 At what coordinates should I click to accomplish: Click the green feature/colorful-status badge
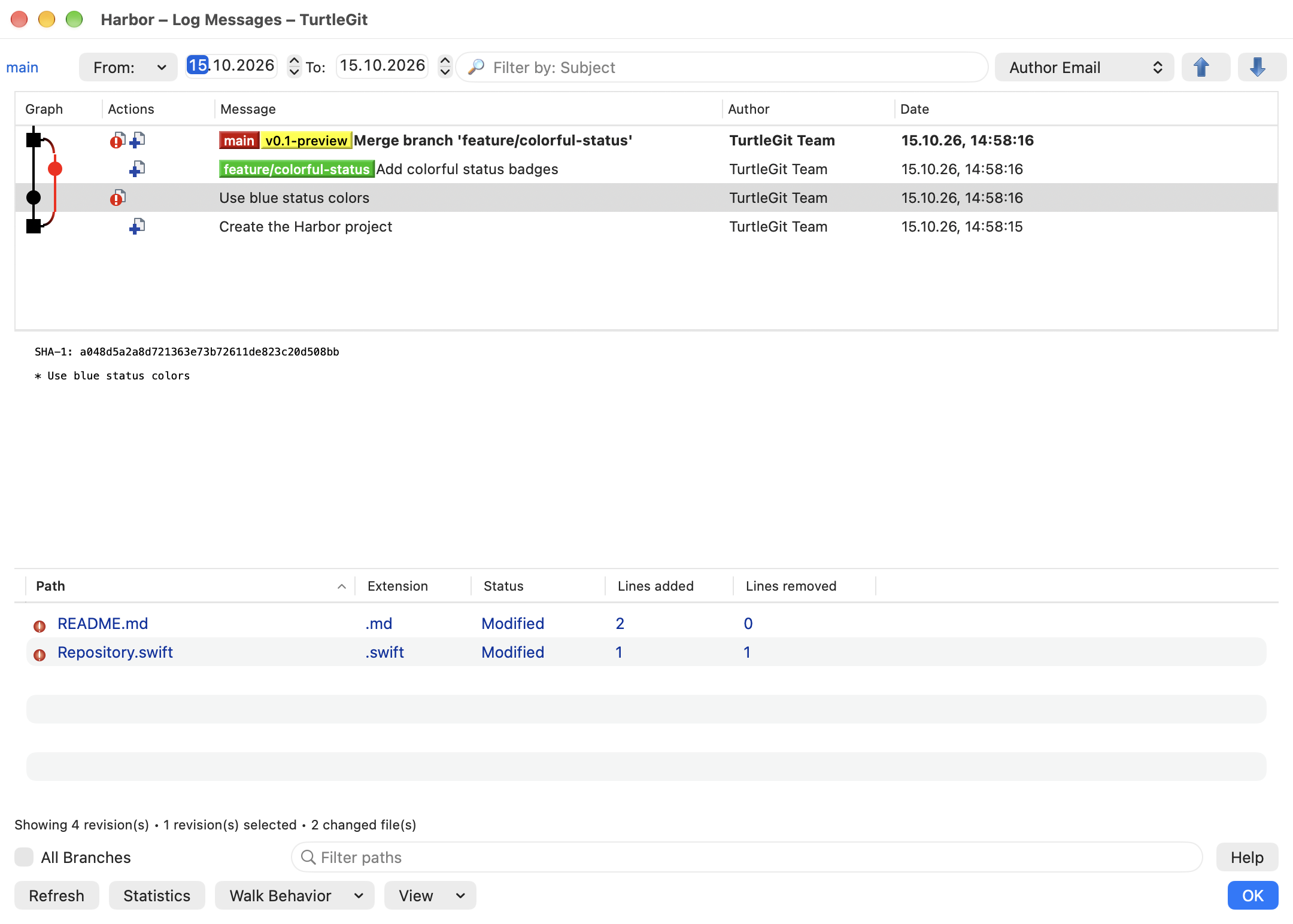pyautogui.click(x=296, y=169)
